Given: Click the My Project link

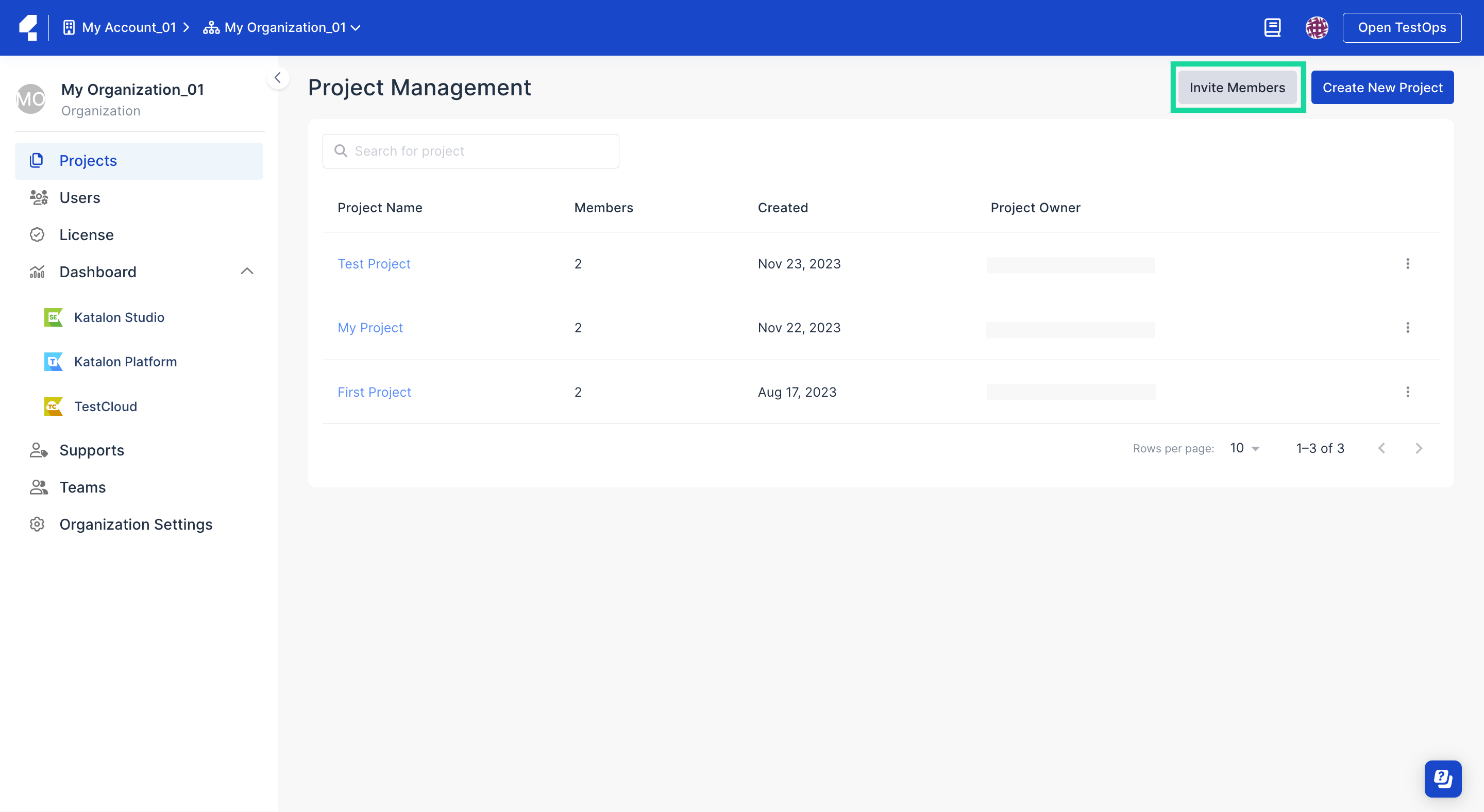Looking at the screenshot, I should coord(370,327).
